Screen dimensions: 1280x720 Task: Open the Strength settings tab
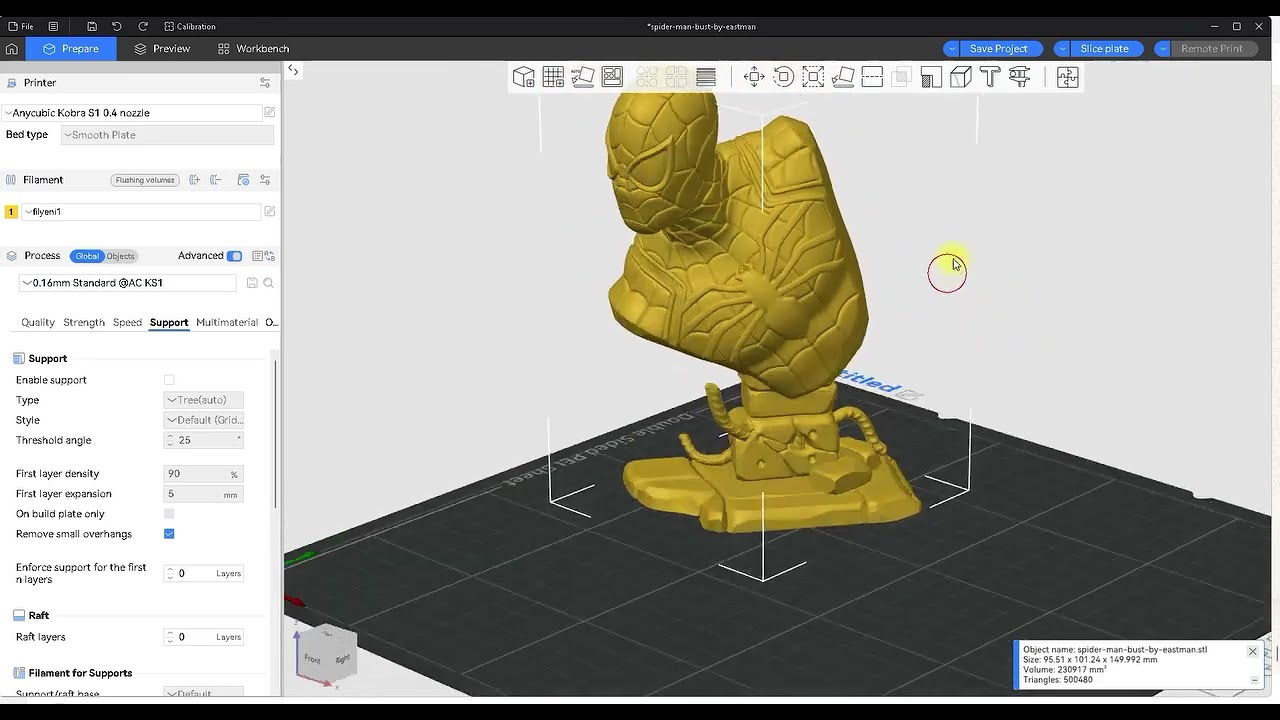(84, 322)
